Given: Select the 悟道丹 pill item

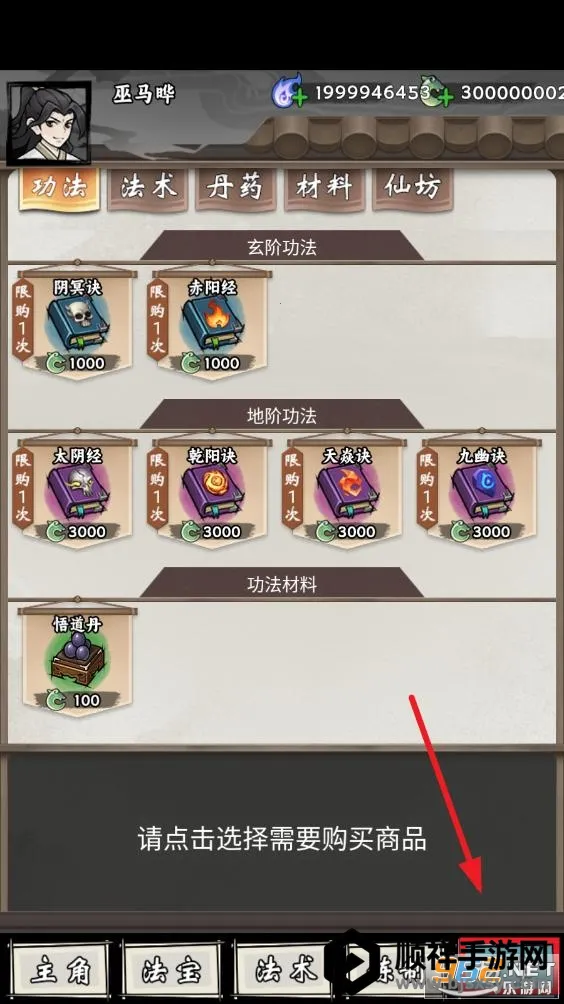Looking at the screenshot, I should [x=77, y=661].
